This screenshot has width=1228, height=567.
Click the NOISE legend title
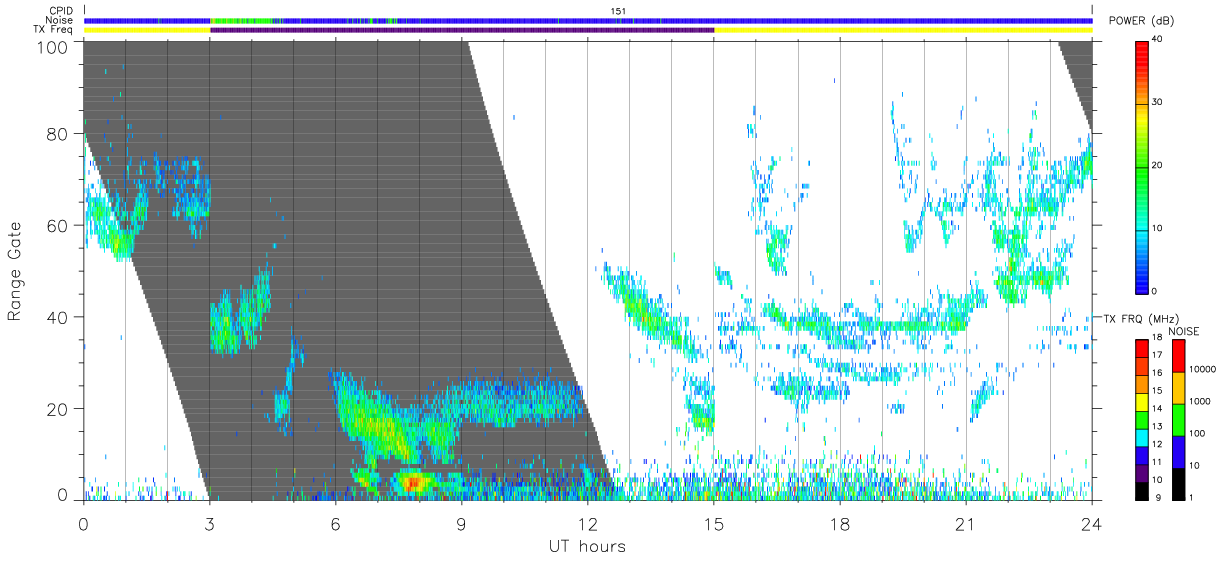click(1184, 331)
